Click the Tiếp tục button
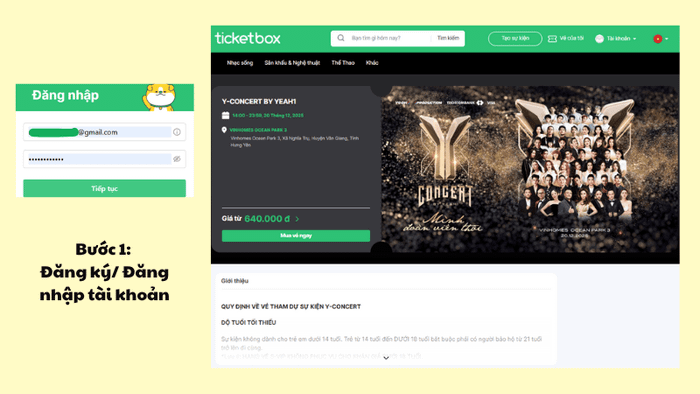Screen dimensions: 700x394 (x=104, y=188)
